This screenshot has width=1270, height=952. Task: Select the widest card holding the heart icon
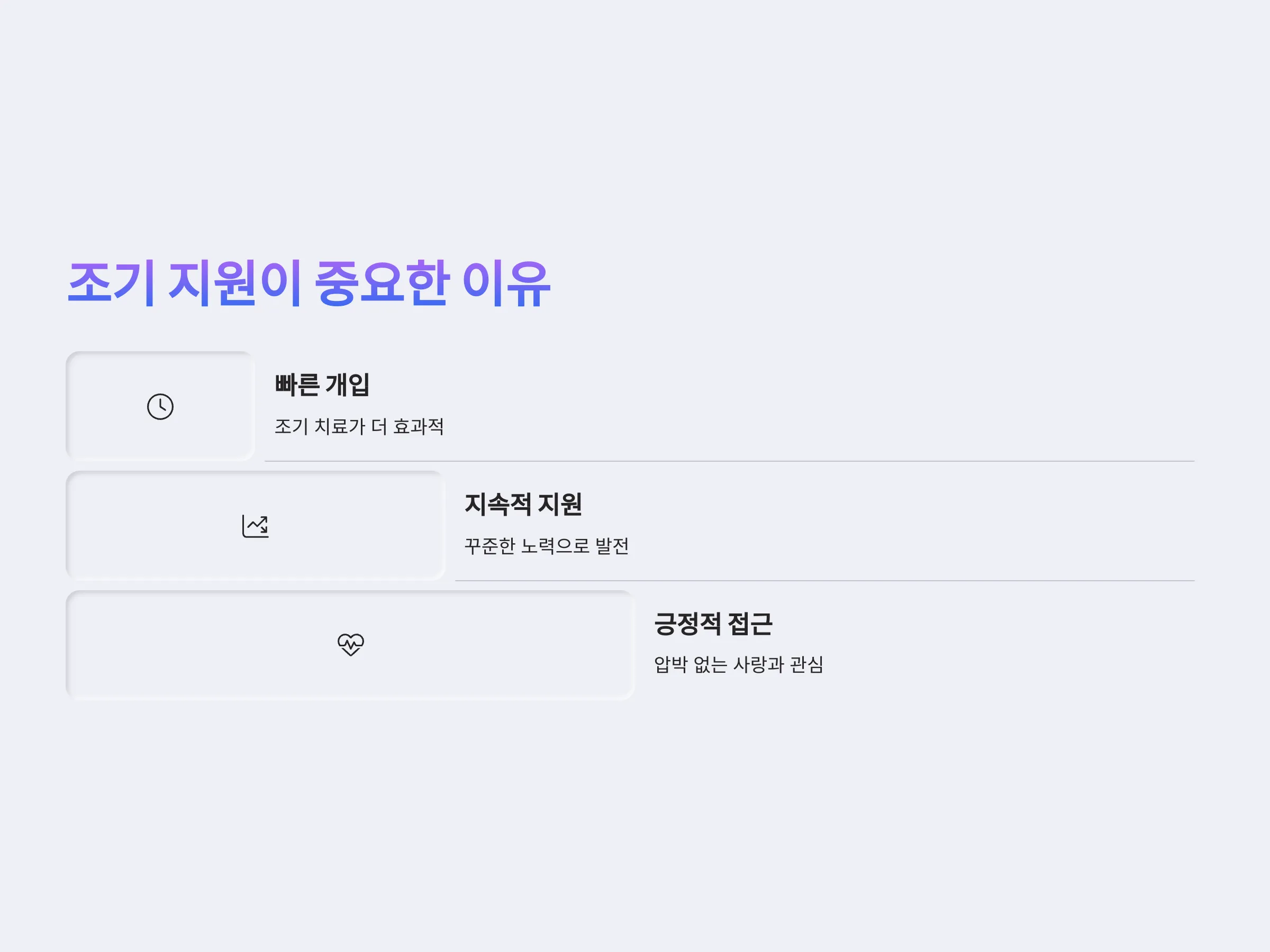tap(350, 645)
